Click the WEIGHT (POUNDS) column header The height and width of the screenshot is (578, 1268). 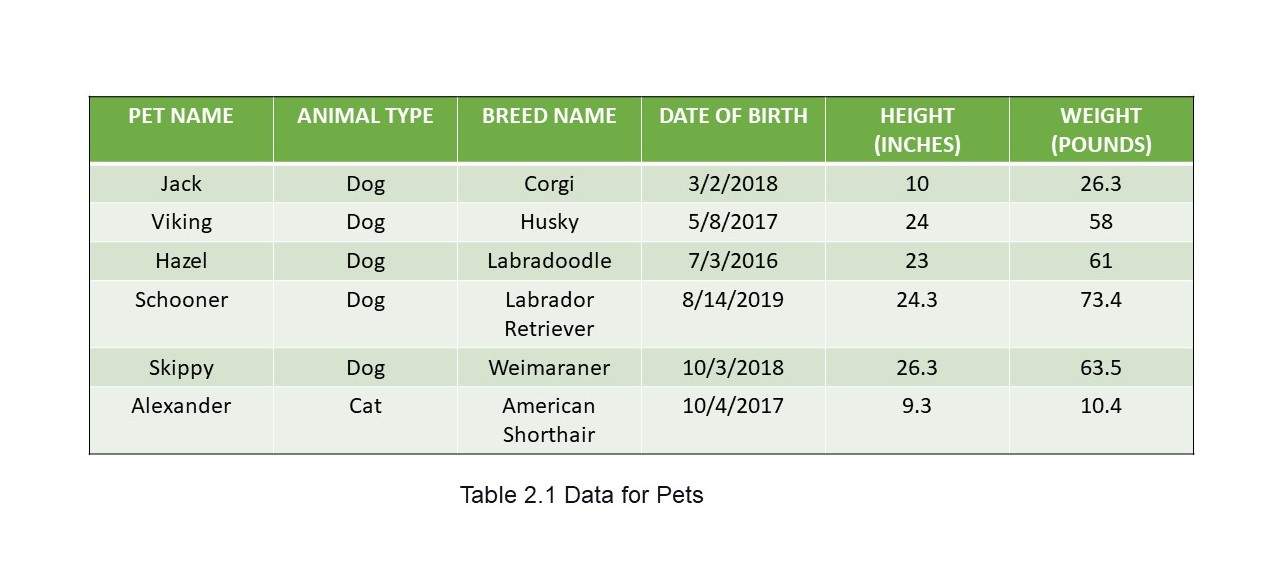coord(1101,130)
